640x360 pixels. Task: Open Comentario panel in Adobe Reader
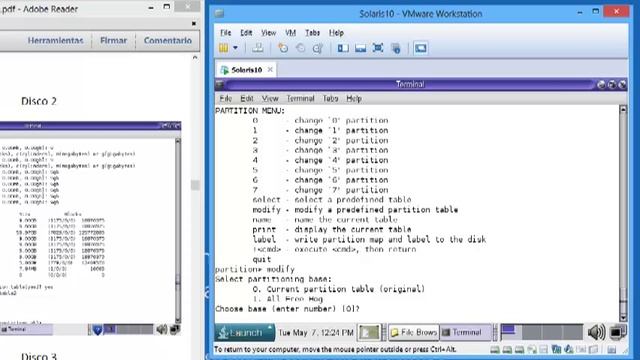pos(168,40)
